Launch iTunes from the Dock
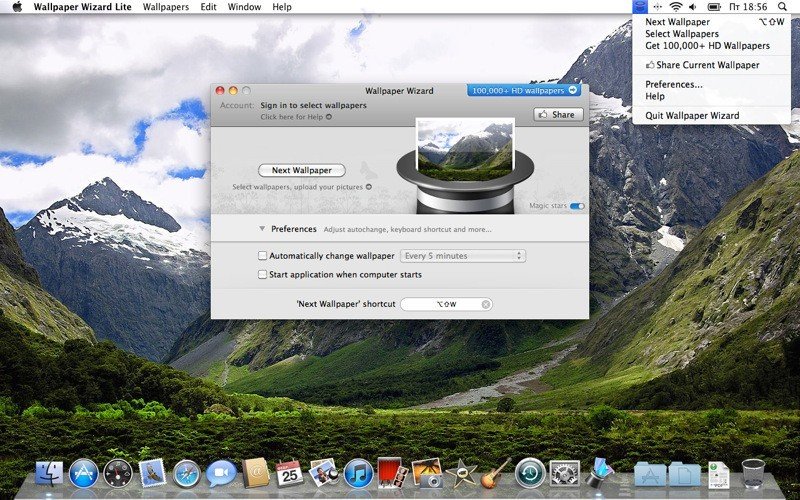The width and height of the screenshot is (800, 500). [358, 473]
